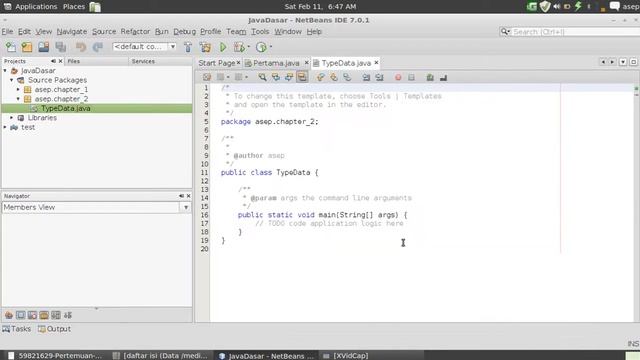Image resolution: width=640 pixels, height=360 pixels.
Task: Click the Profile Main Project icon
Action: (261, 47)
